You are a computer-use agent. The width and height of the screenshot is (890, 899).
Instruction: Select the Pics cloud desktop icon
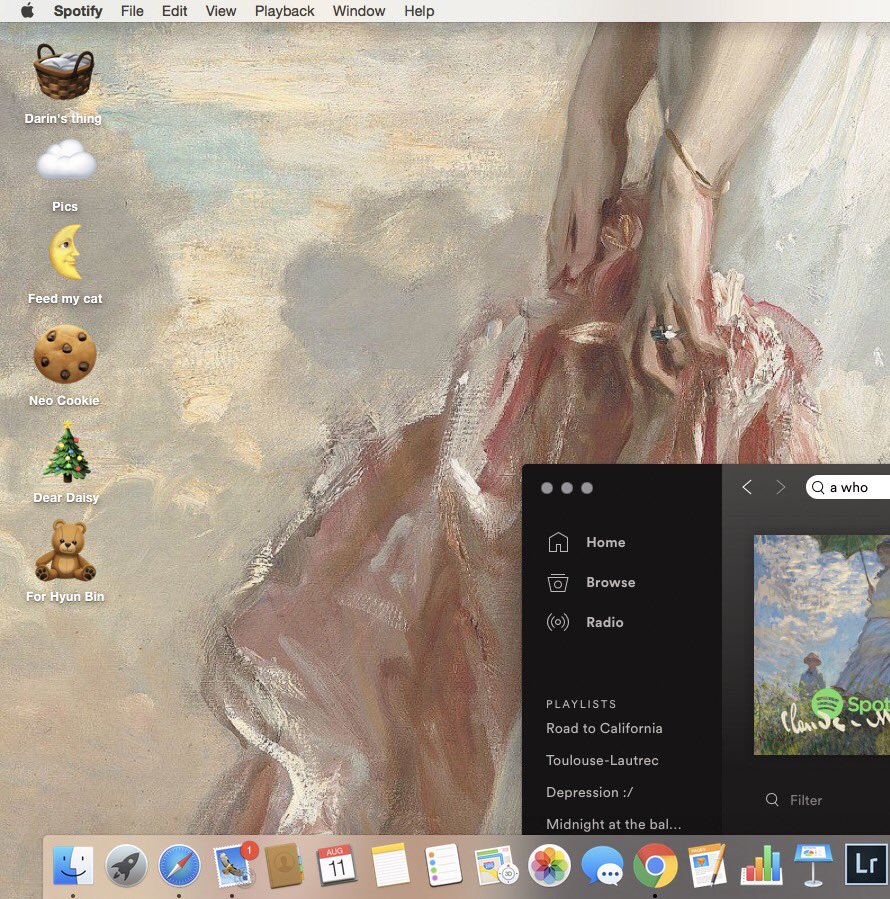[x=66, y=160]
